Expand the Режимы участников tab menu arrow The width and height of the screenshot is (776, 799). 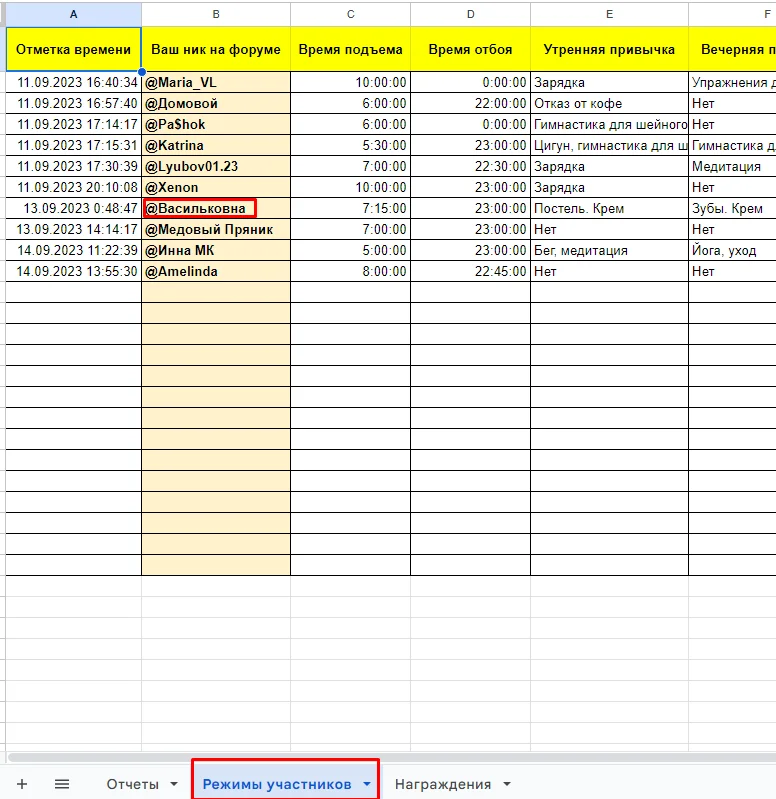pos(367,784)
